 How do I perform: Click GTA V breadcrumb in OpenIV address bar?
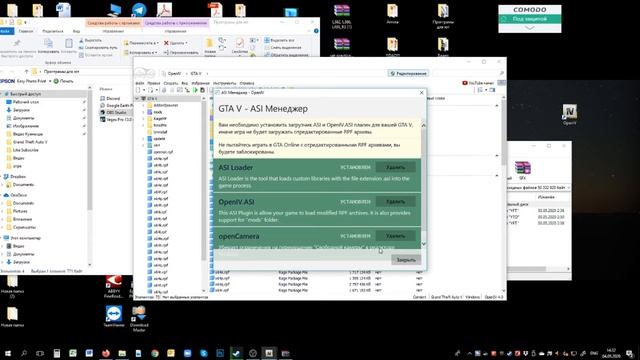point(196,73)
